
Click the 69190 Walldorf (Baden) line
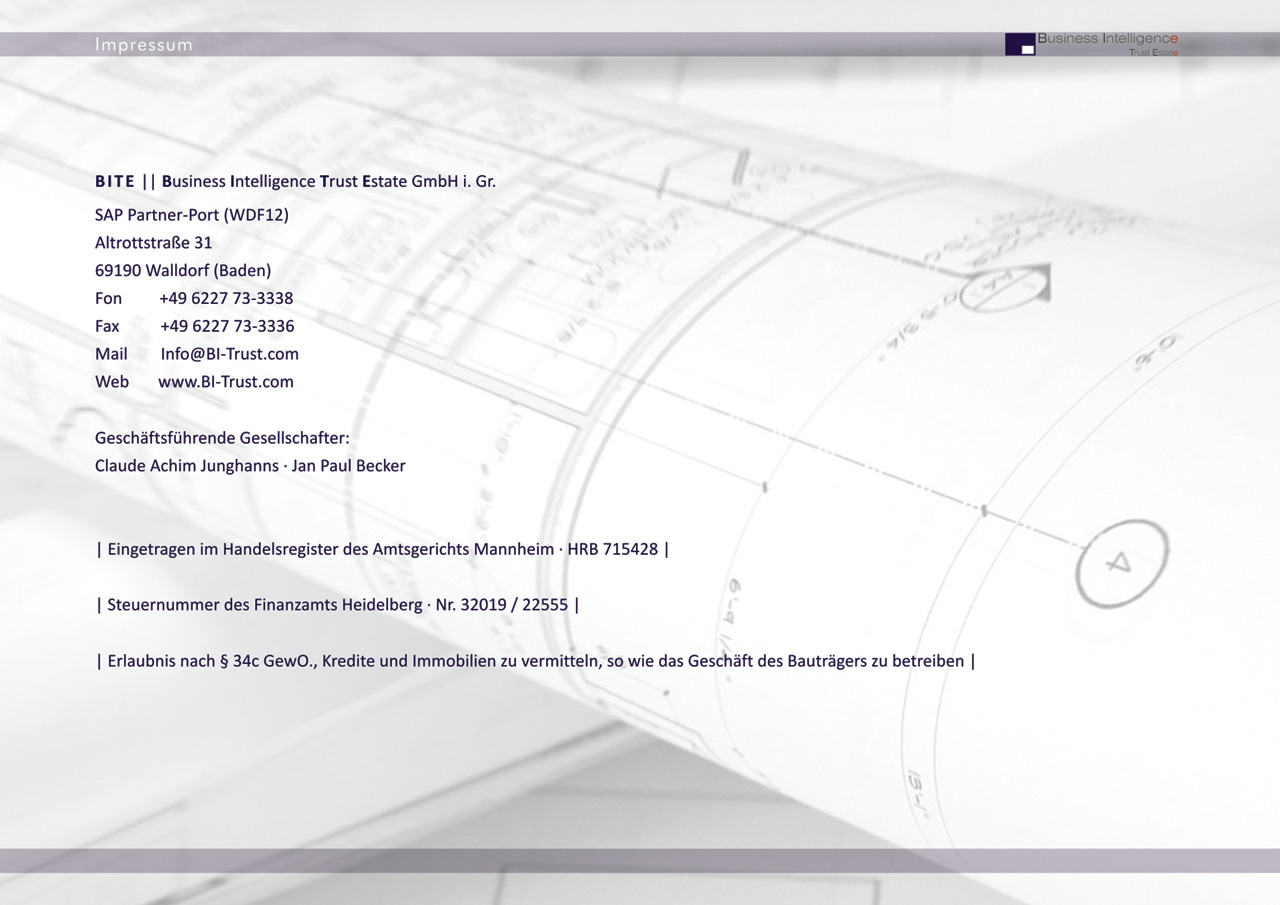point(183,270)
